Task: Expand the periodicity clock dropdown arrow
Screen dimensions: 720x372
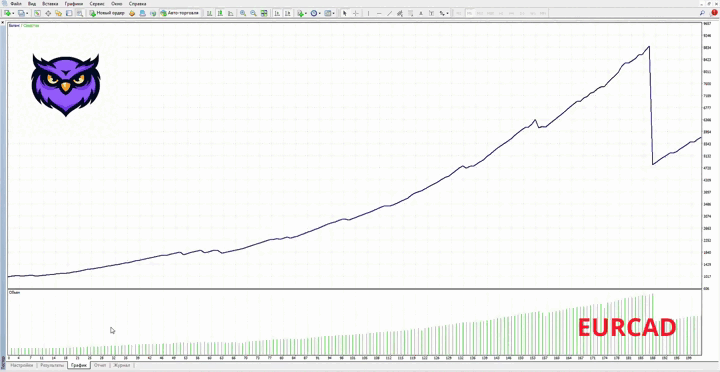Action: click(320, 13)
